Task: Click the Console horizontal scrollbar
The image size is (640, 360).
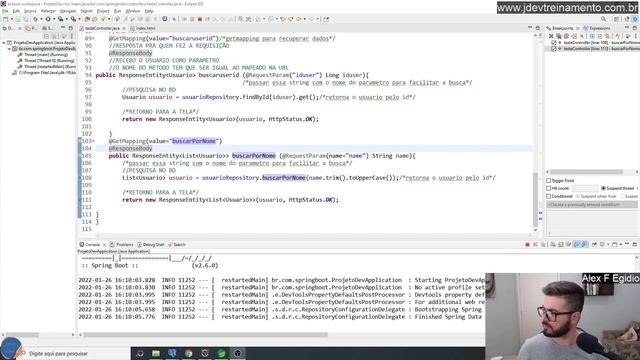Action: click(205, 335)
